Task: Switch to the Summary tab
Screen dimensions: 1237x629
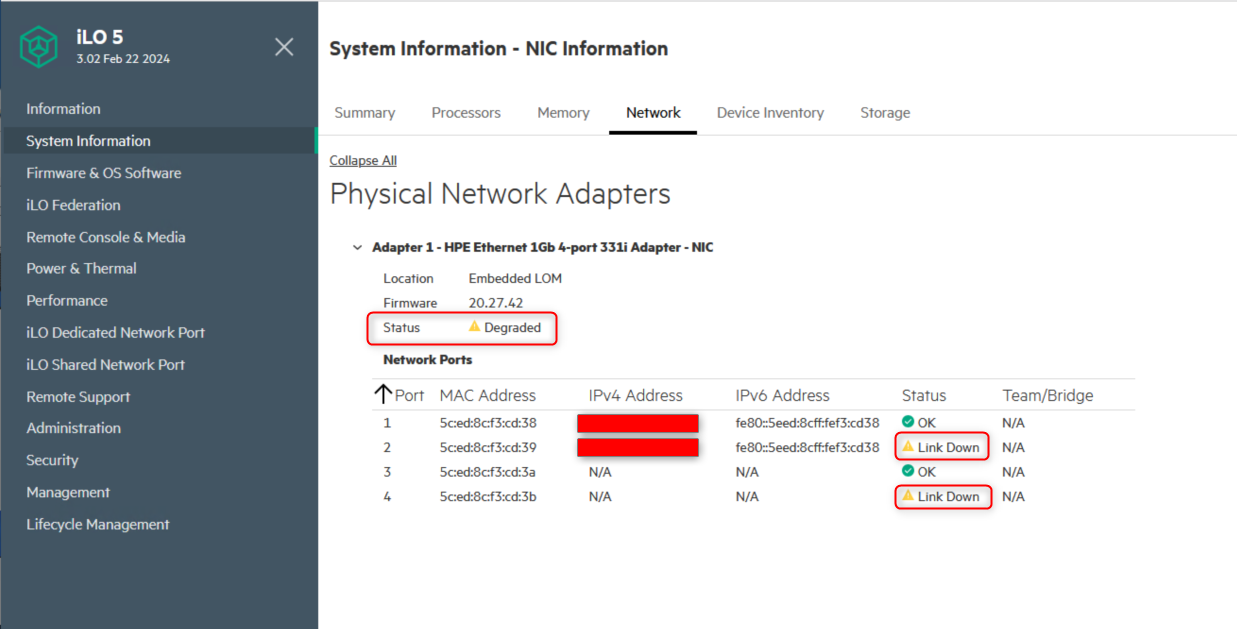Action: (x=365, y=113)
